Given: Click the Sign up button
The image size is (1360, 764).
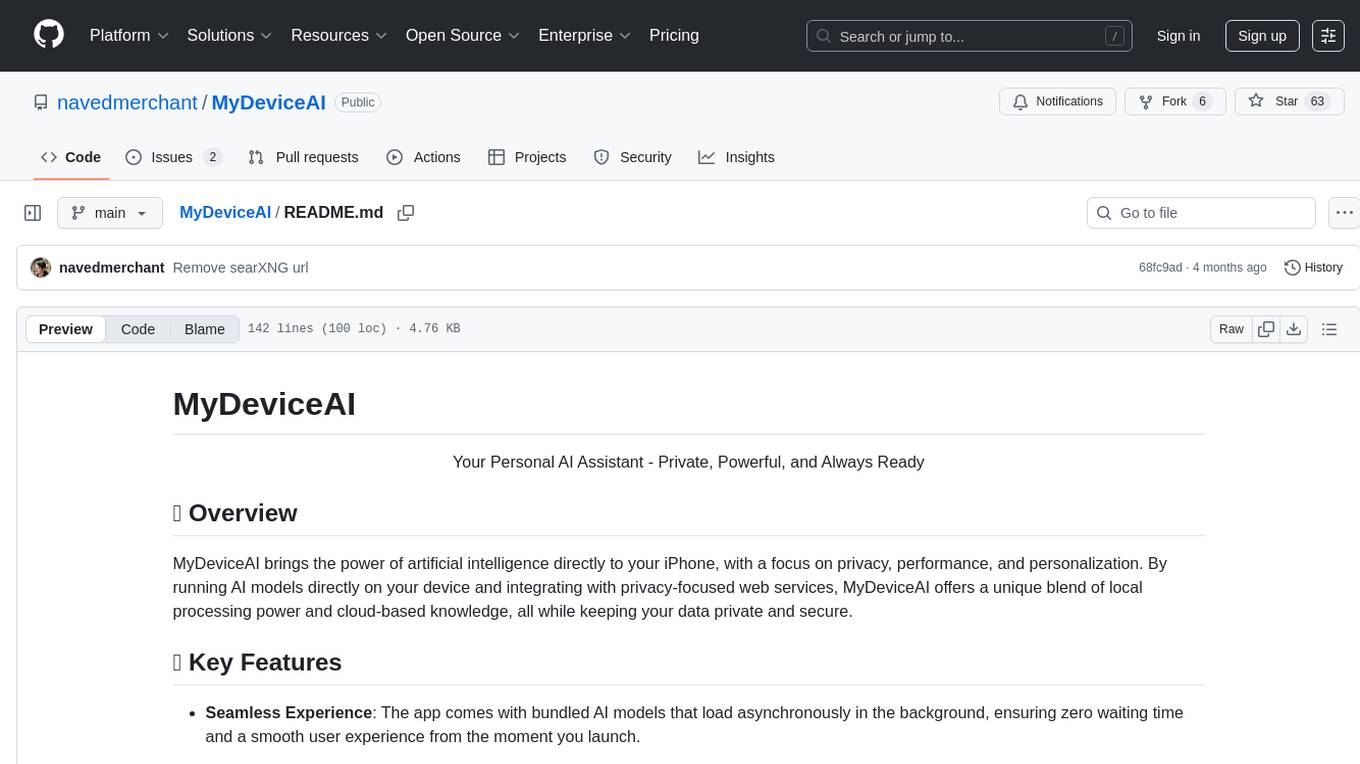Looking at the screenshot, I should (x=1262, y=36).
